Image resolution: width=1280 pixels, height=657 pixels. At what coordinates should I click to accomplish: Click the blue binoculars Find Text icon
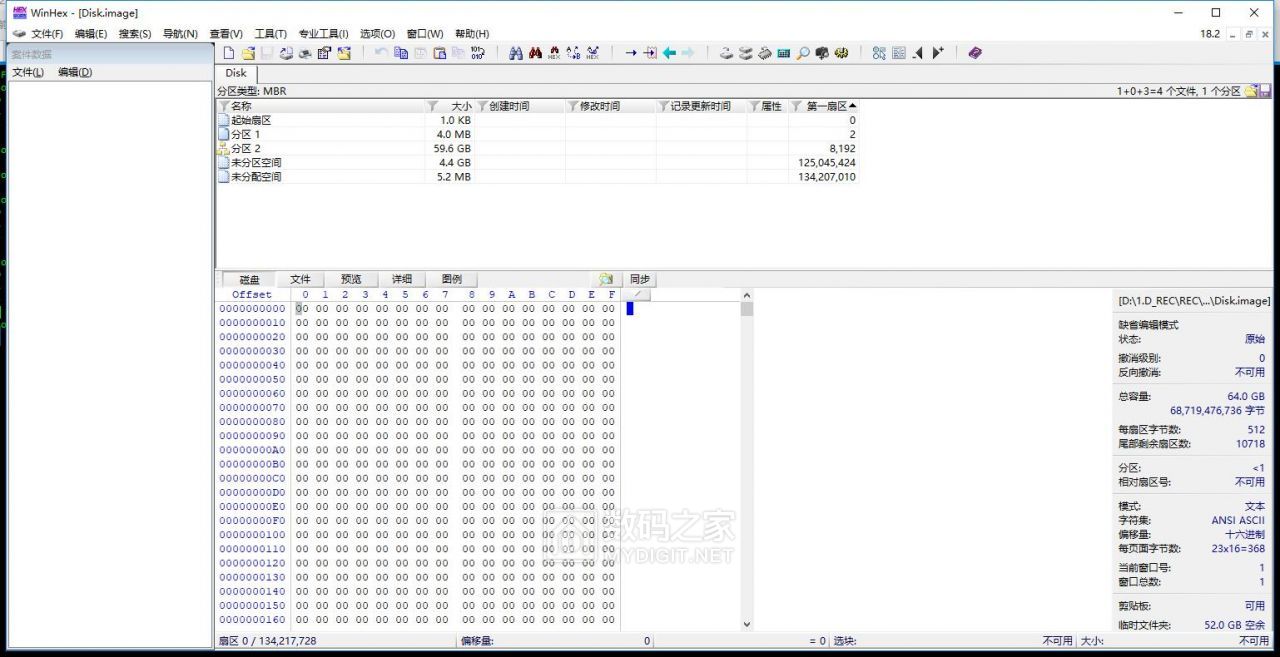pos(516,53)
